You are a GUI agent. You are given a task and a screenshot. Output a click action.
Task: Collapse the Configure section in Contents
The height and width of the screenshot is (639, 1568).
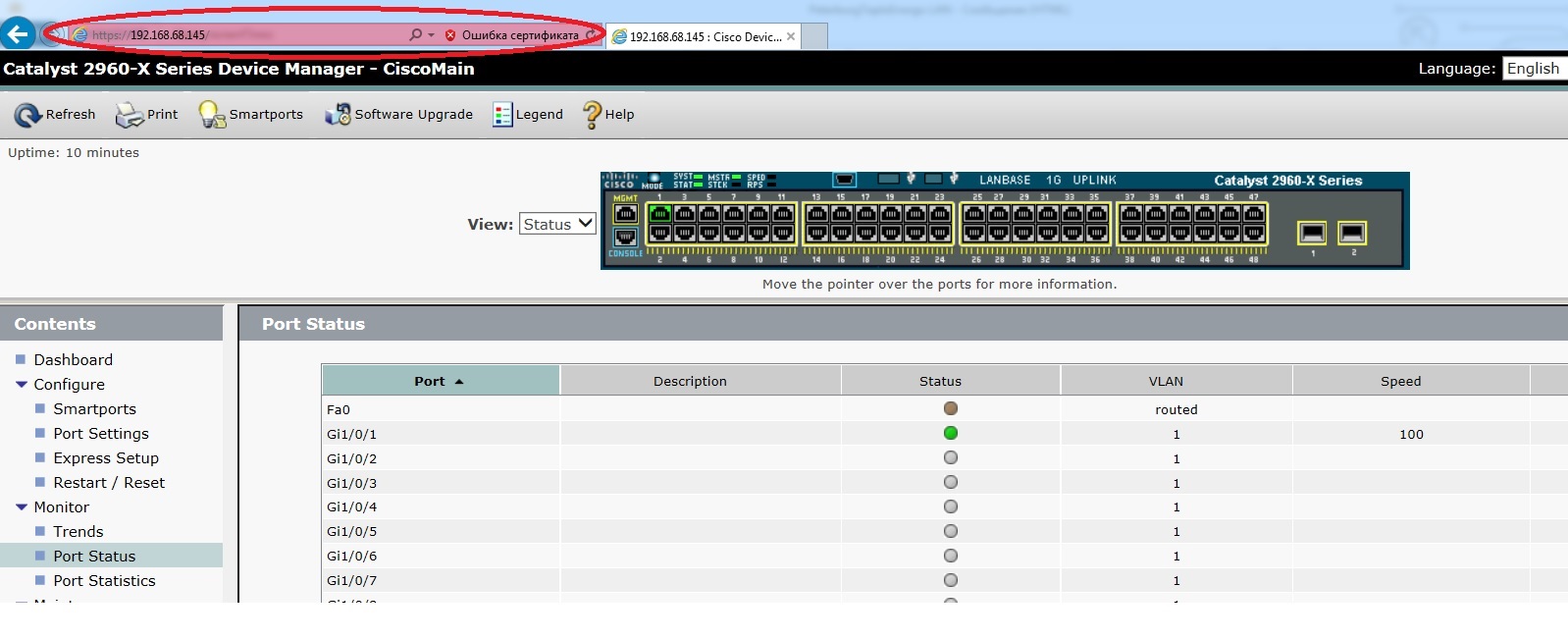pyautogui.click(x=22, y=385)
